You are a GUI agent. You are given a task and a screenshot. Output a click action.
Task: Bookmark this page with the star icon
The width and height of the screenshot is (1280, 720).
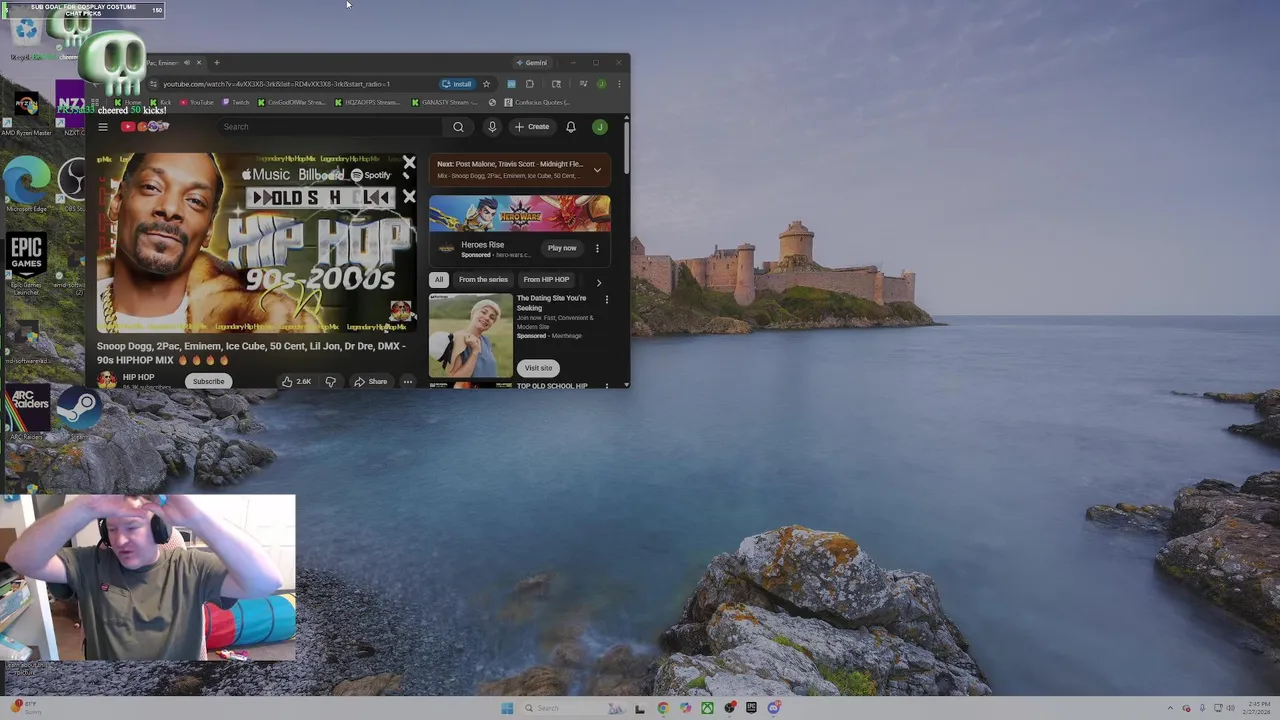click(x=487, y=84)
